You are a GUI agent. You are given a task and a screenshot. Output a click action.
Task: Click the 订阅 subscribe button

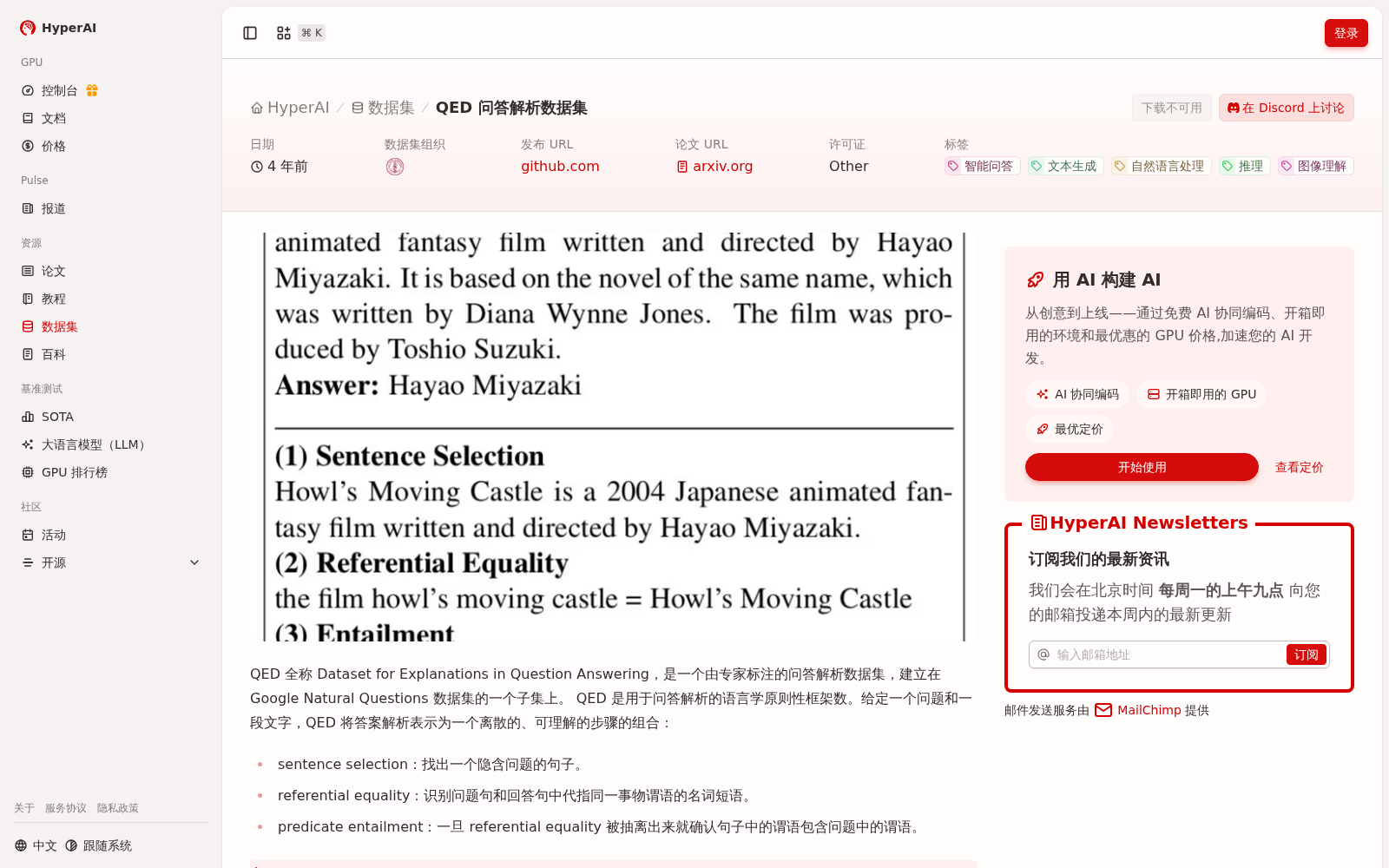coord(1306,654)
